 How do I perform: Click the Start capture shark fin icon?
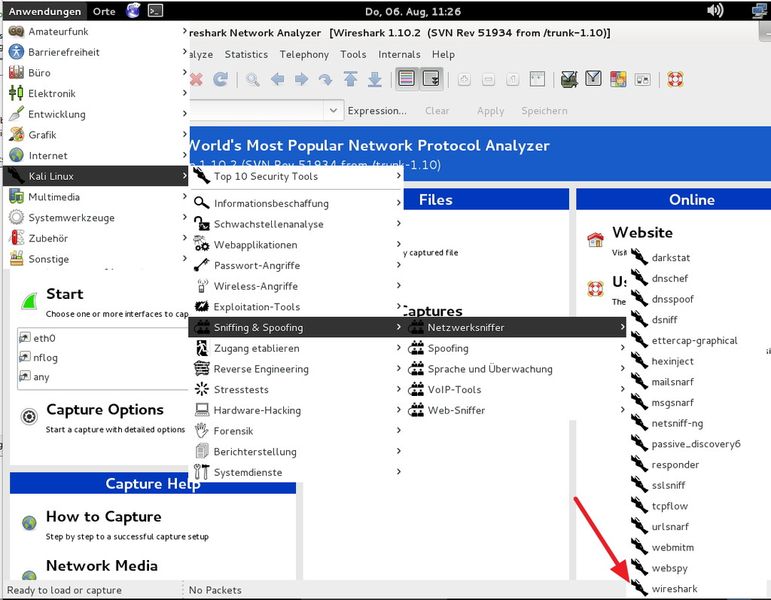(x=30, y=300)
